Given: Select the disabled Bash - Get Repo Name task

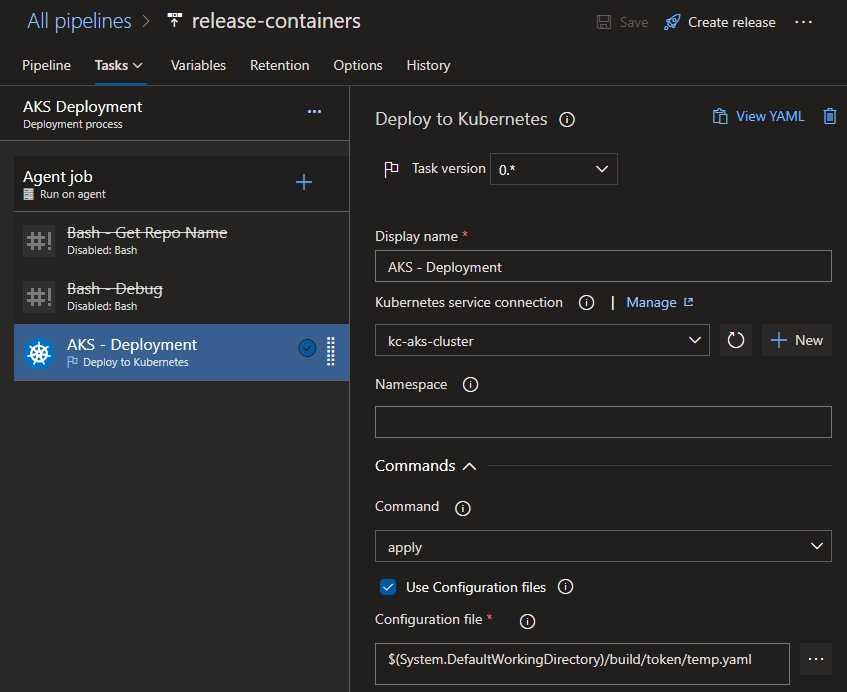Looking at the screenshot, I should (x=182, y=241).
